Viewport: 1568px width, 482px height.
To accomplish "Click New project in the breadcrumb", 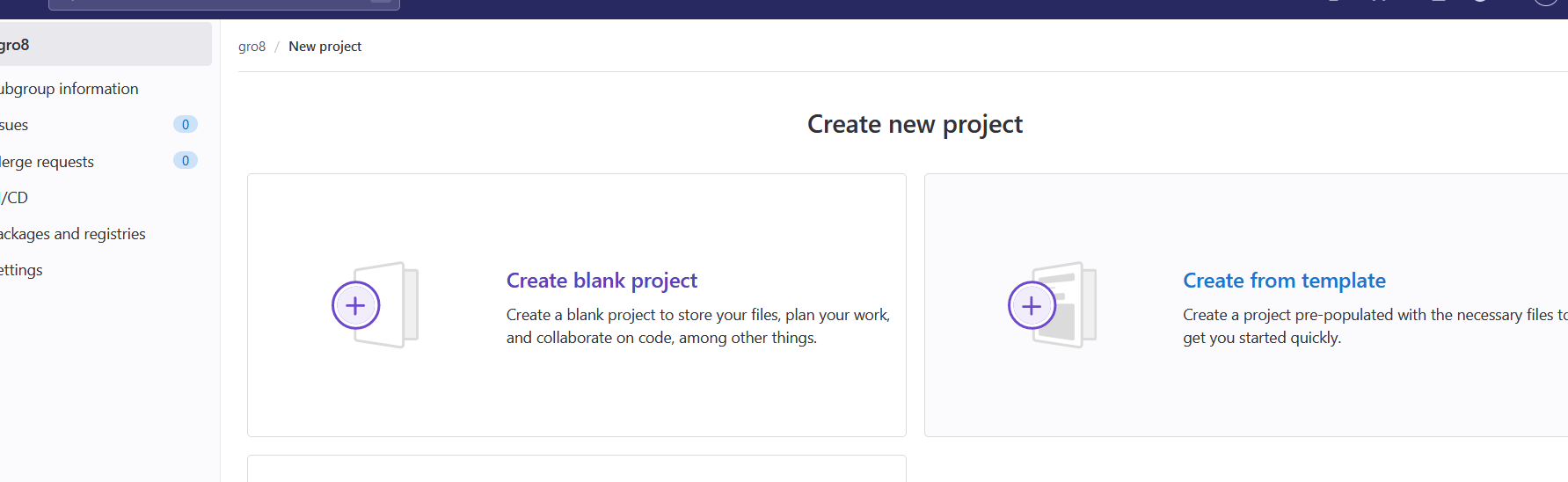I will (325, 47).
